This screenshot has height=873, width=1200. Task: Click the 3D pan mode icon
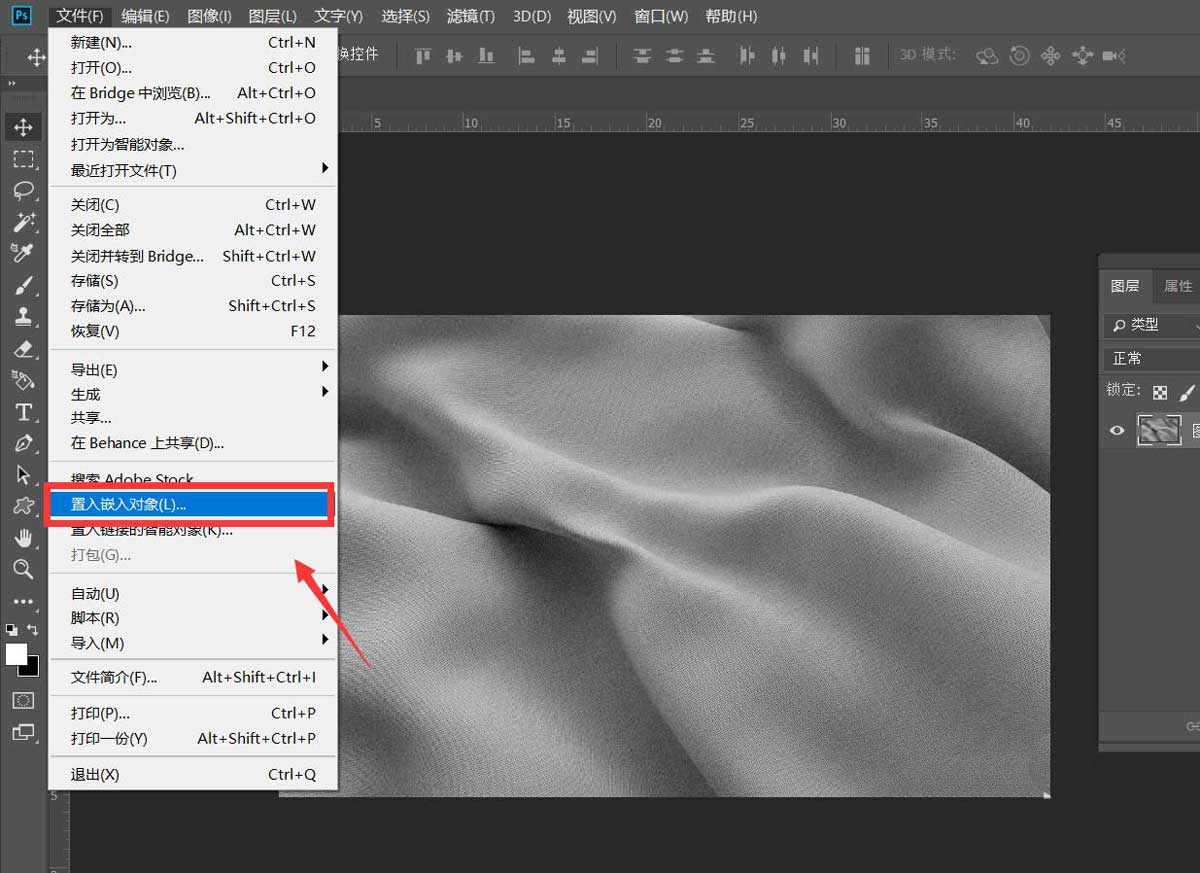(x=1050, y=56)
